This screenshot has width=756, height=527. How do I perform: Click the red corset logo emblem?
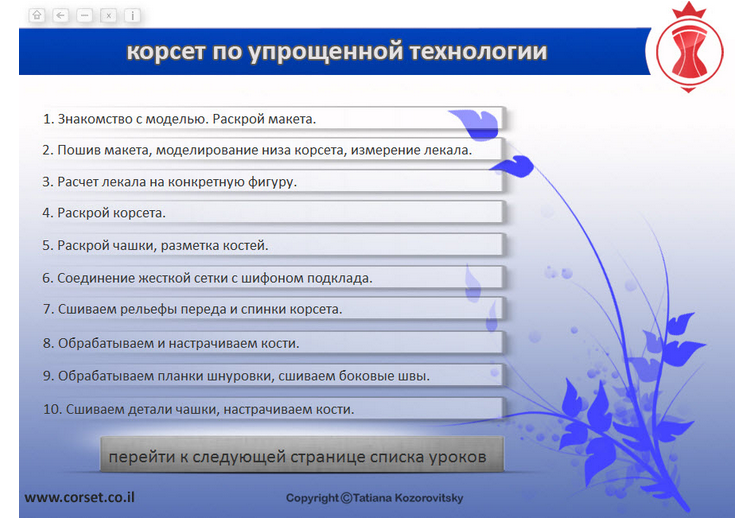tap(689, 48)
